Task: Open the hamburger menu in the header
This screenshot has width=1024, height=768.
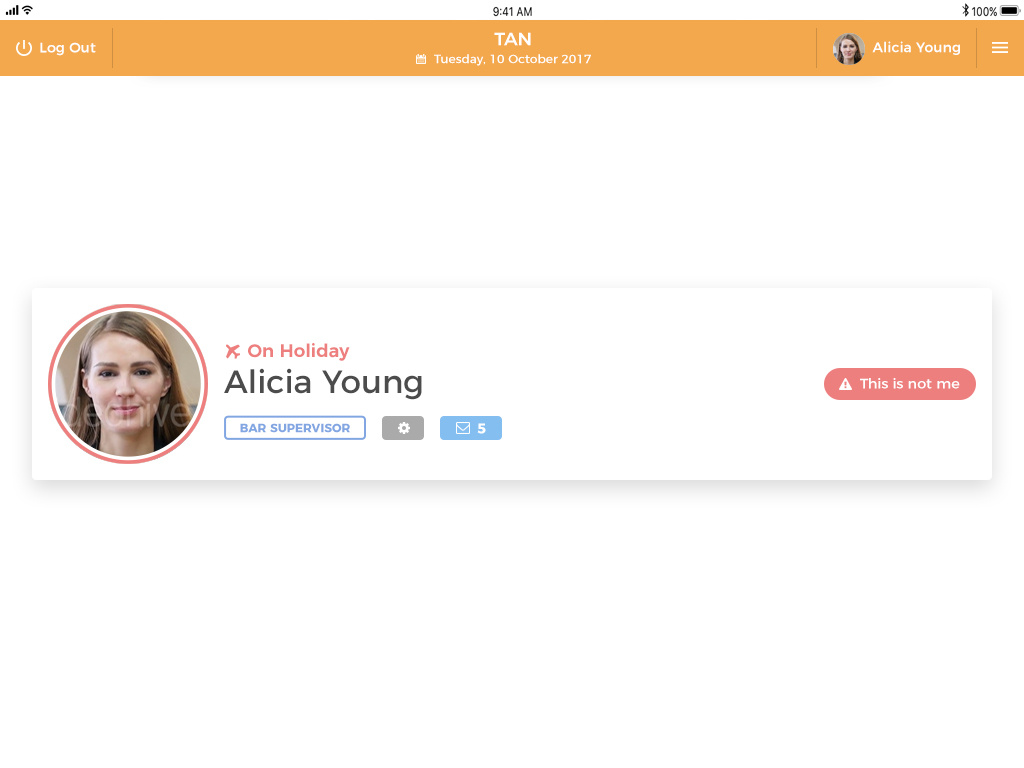Action: click(x=999, y=48)
